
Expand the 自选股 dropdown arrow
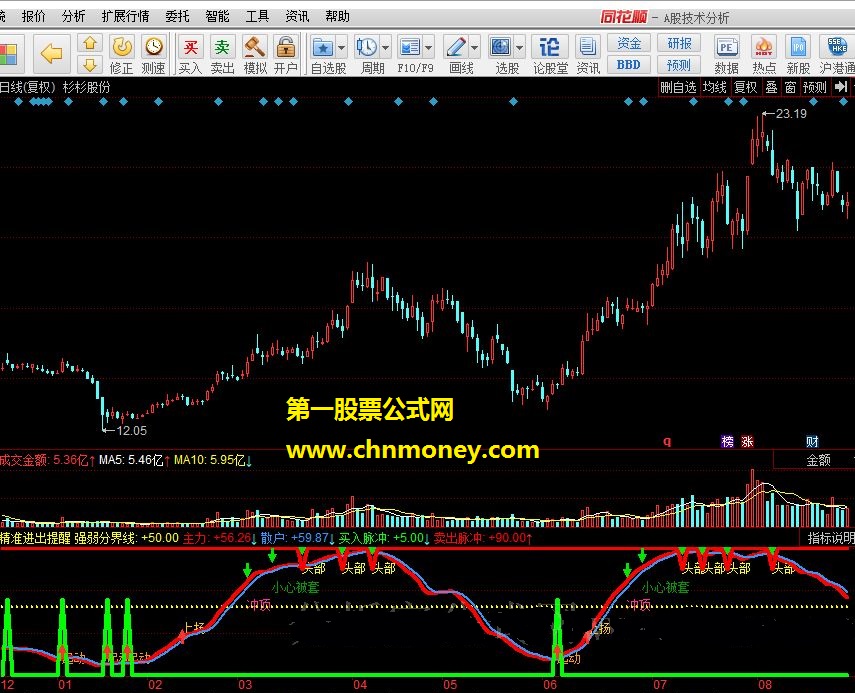(341, 48)
